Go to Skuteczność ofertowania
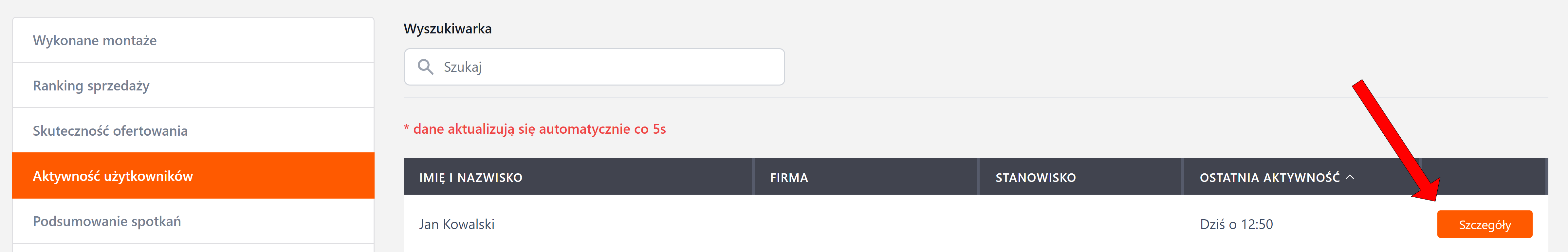 tap(110, 131)
